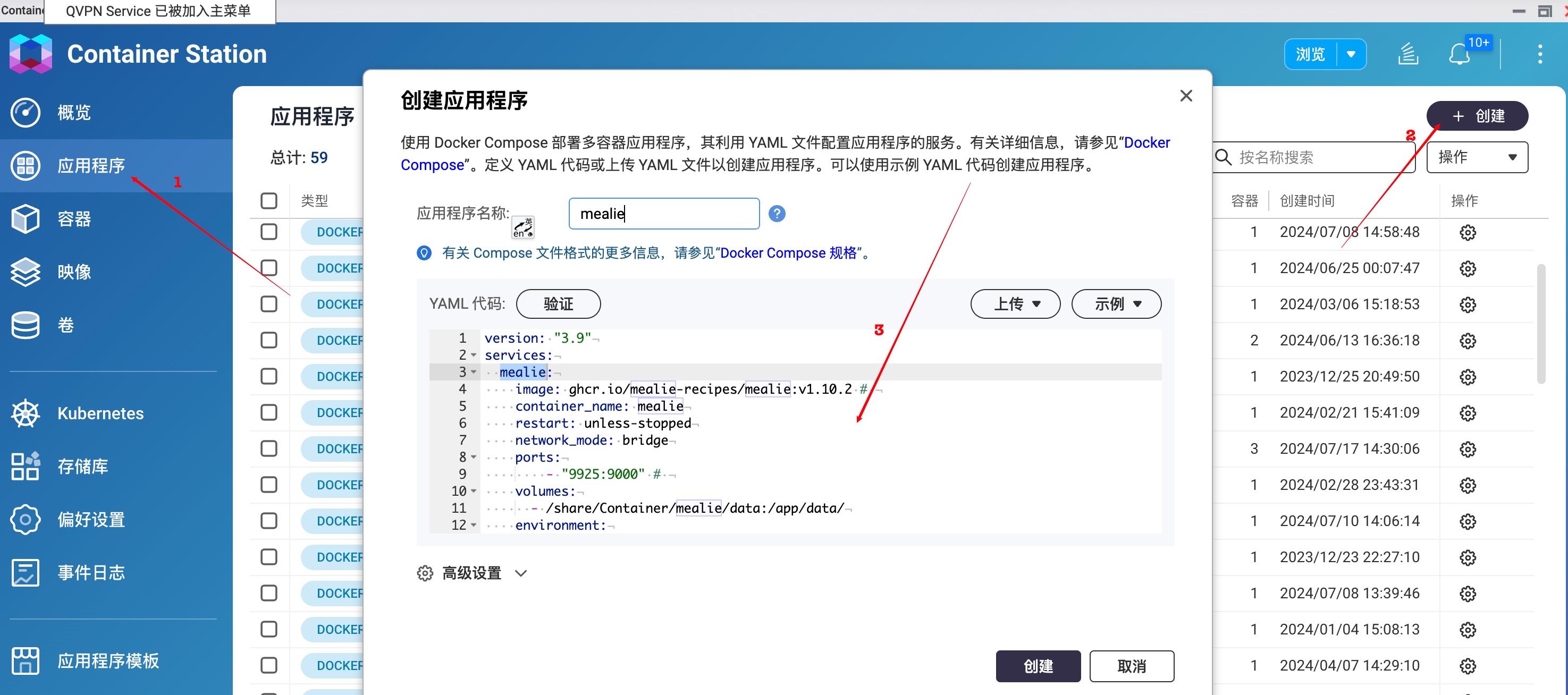Check the sixth DOCKER row checkbox
The image size is (1568, 695).
tap(269, 413)
